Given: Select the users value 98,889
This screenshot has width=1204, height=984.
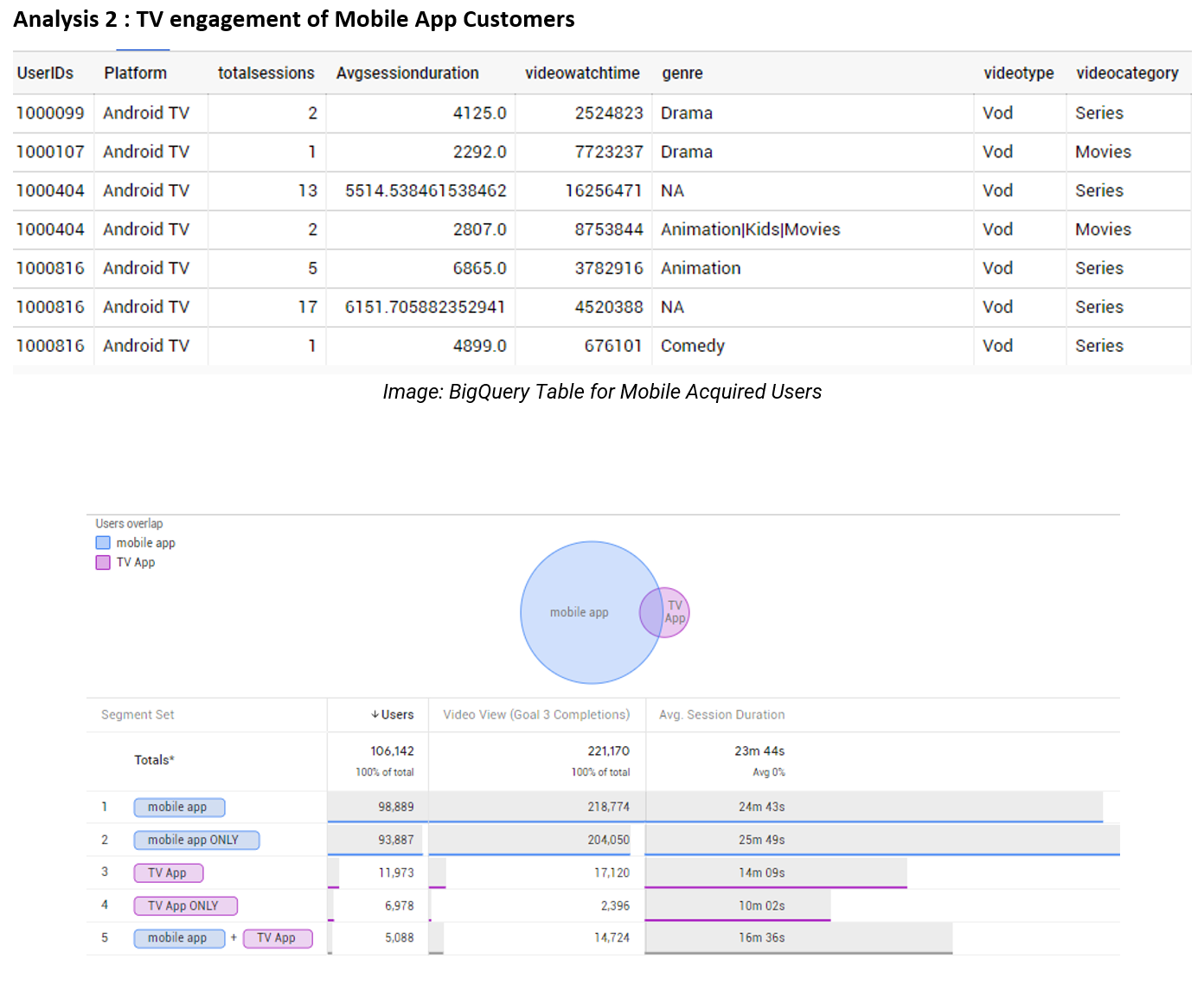Looking at the screenshot, I should pos(396,807).
